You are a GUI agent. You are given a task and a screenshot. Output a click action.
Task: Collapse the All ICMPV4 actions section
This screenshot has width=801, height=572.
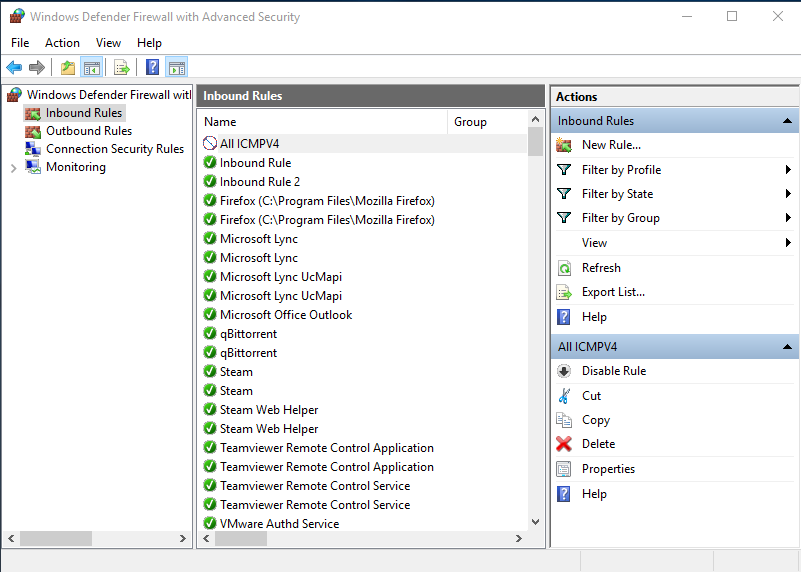(x=788, y=347)
